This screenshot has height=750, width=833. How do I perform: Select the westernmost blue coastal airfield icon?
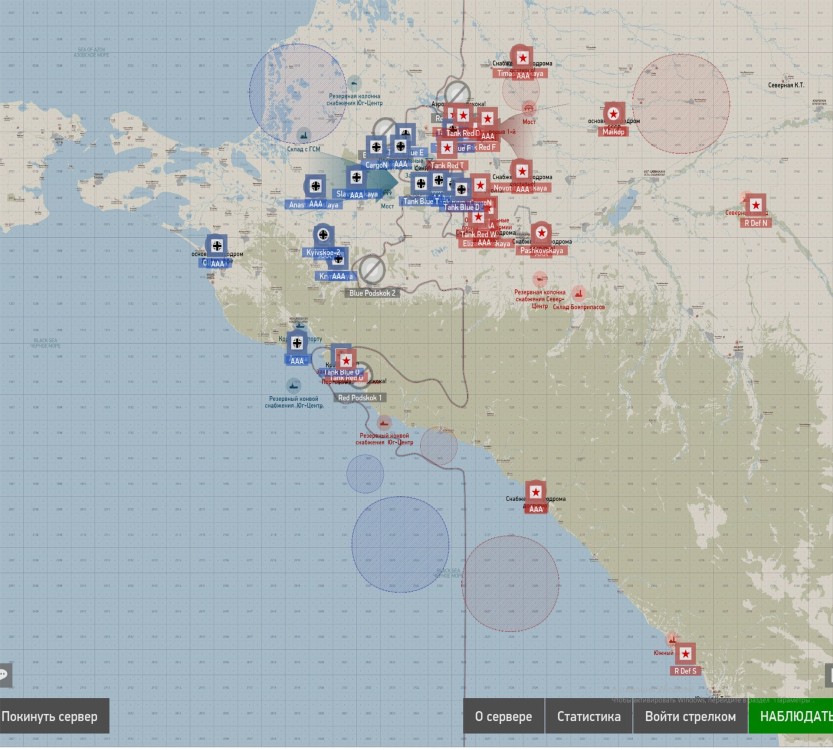[217, 245]
